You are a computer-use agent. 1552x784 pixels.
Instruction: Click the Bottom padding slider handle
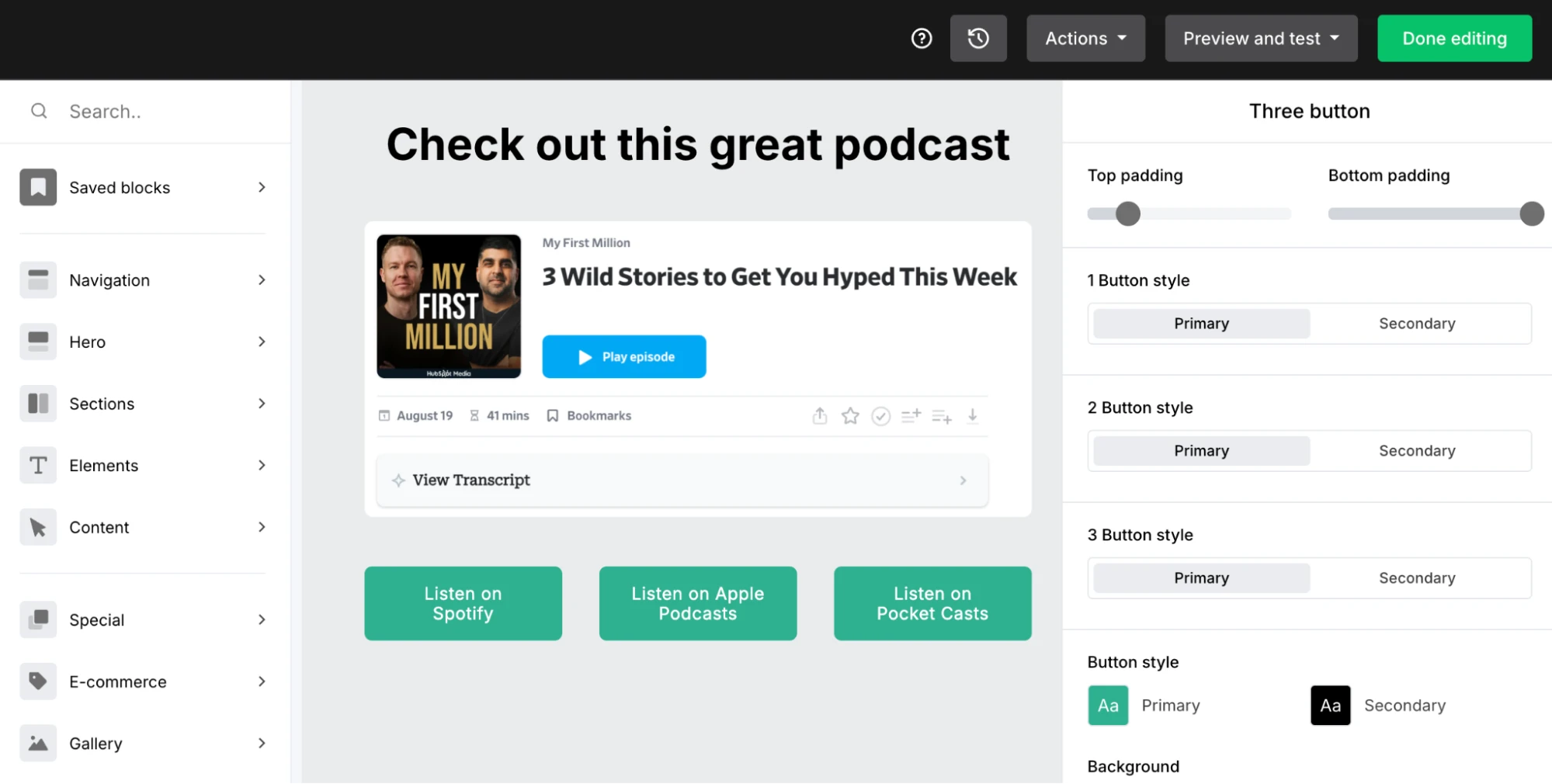[x=1531, y=213]
